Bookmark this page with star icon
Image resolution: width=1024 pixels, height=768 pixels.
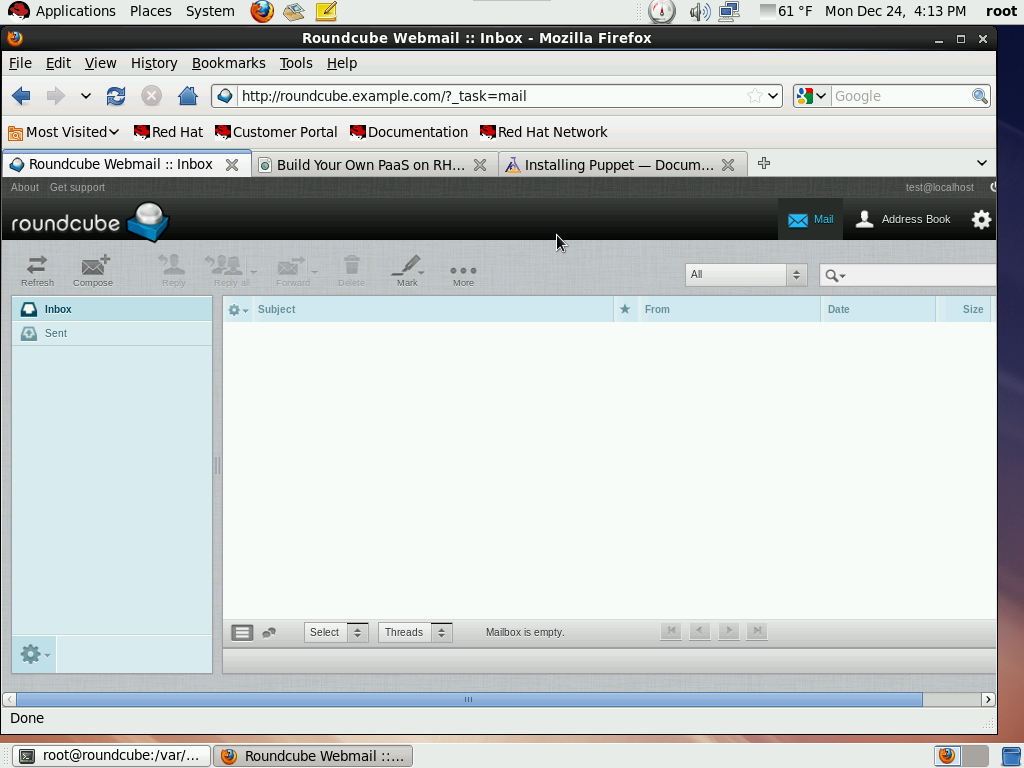coord(754,96)
